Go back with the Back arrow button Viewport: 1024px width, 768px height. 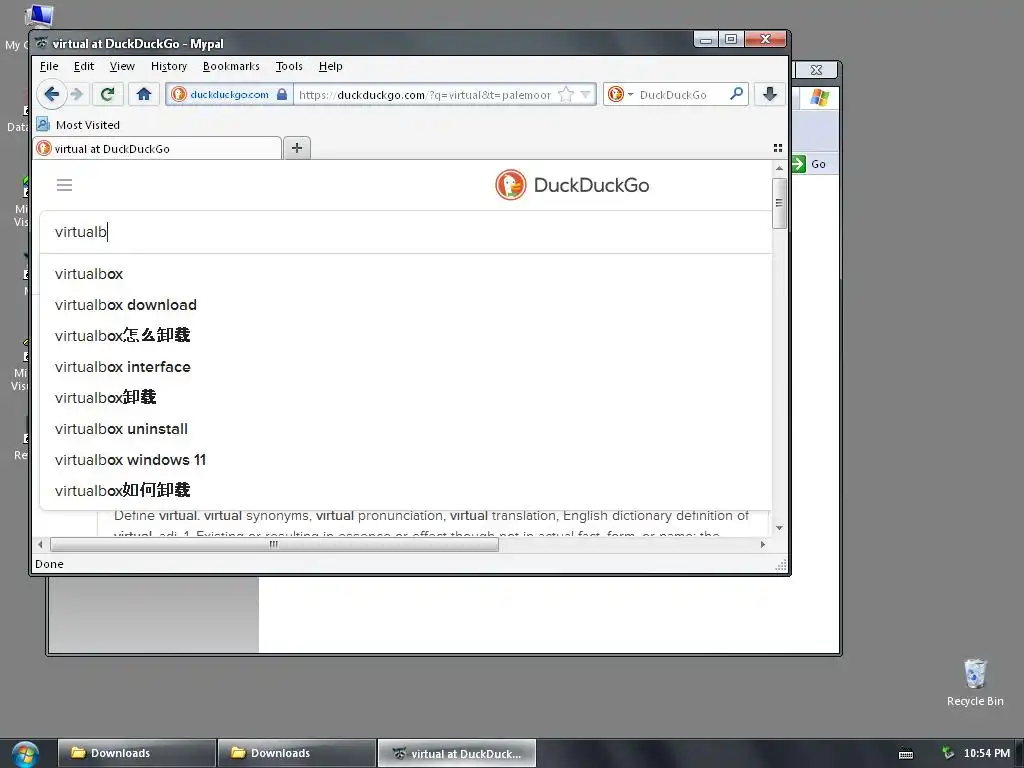click(x=52, y=95)
